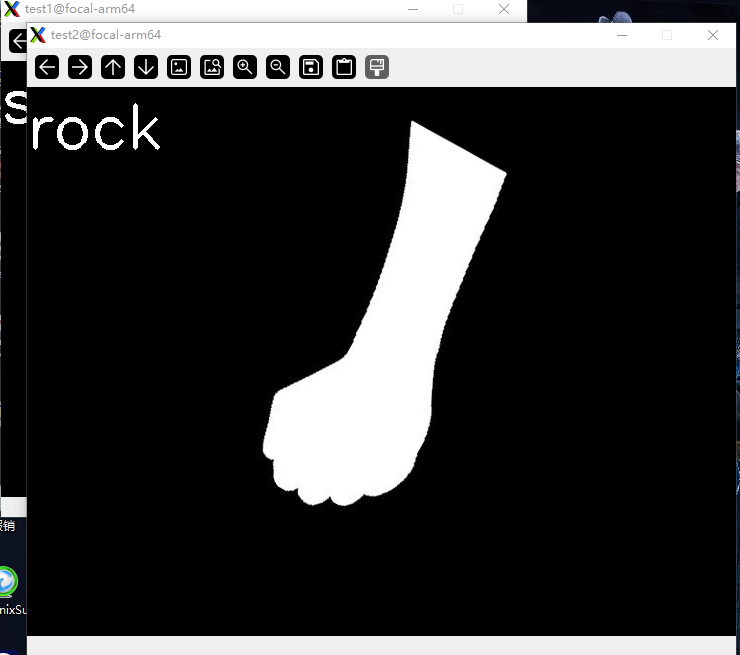
Task: Click the image with magnifier icon
Action: [212, 67]
